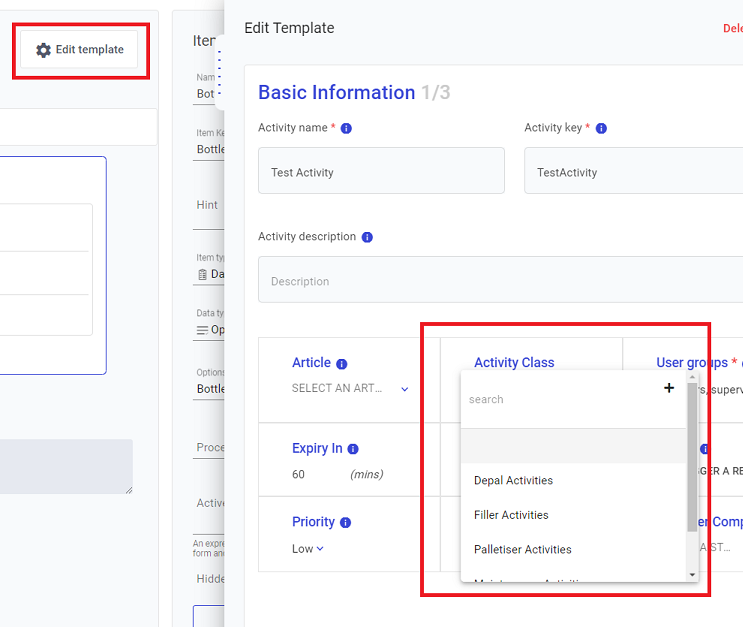
Task: Click the info icon beside Activity description
Action: coord(367,237)
